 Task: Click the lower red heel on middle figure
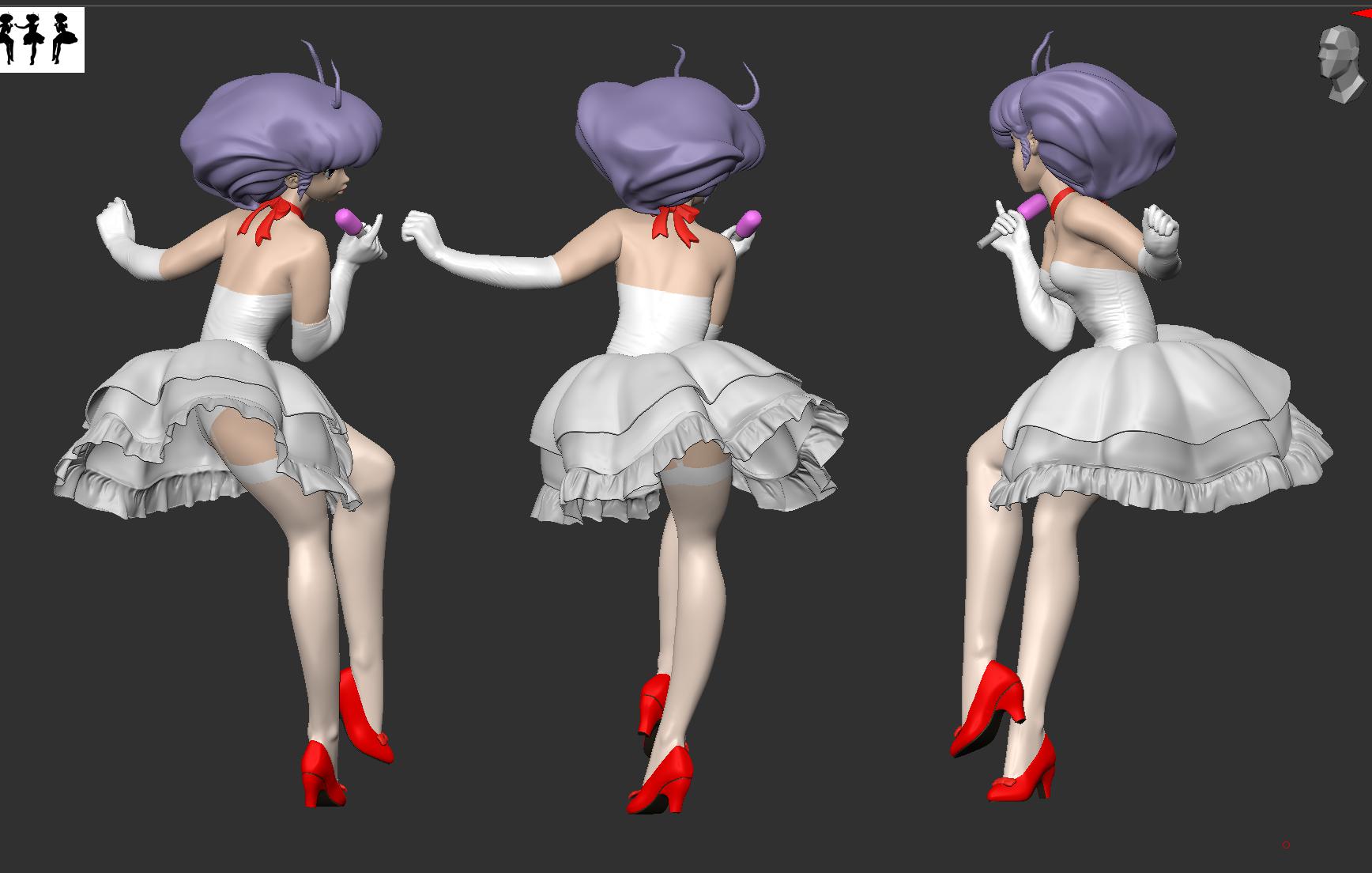tap(660, 780)
